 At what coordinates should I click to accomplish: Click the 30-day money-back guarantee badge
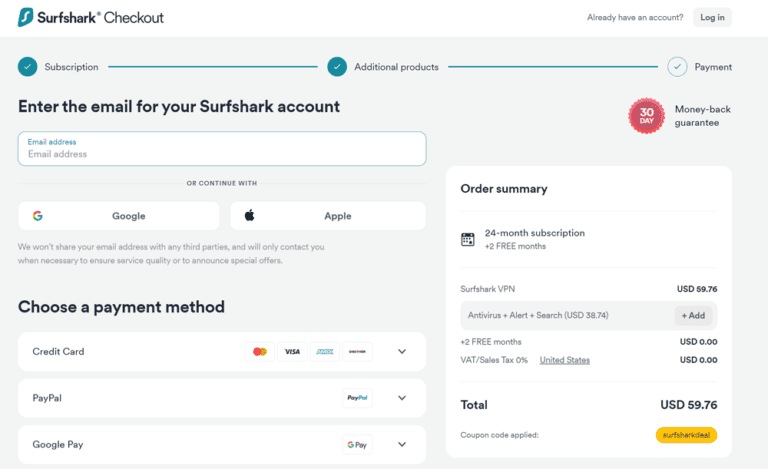tap(646, 116)
